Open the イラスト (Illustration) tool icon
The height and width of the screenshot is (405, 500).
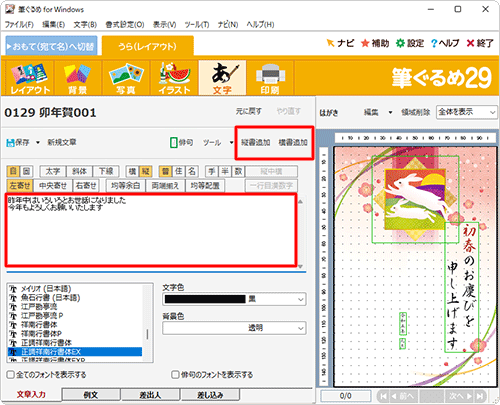click(174, 78)
